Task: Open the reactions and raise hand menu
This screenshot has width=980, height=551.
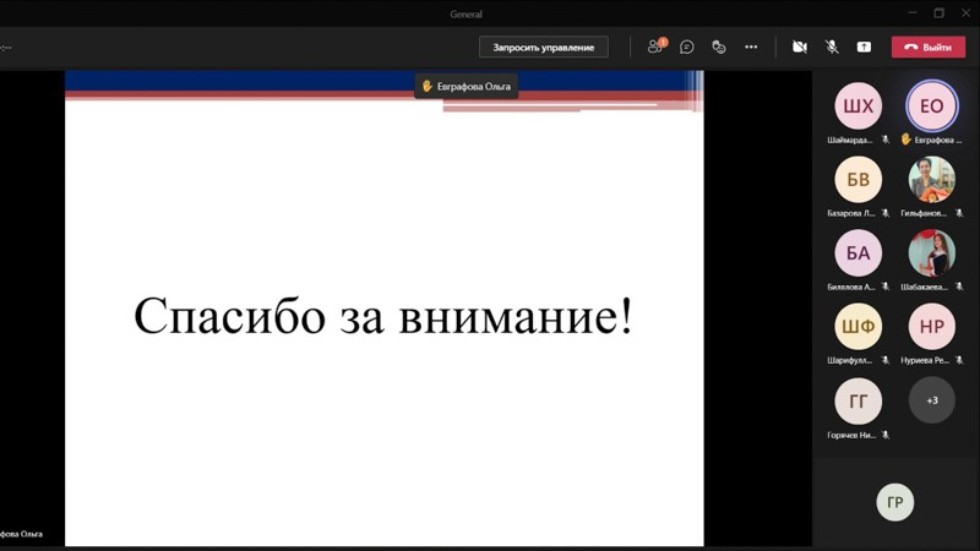Action: pyautogui.click(x=718, y=47)
